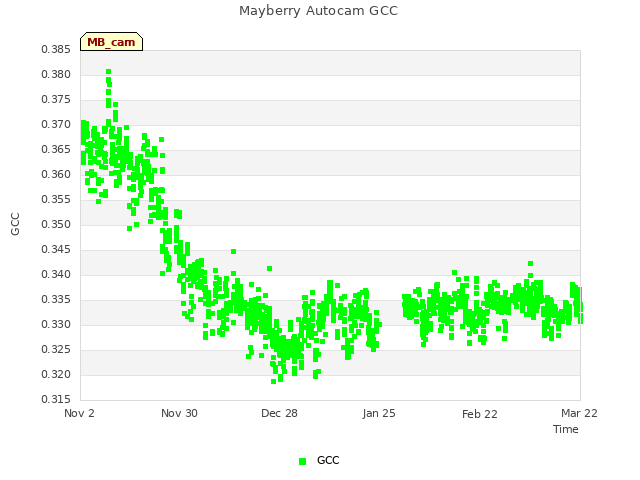
Task: Click the 0.340 y-axis value
Action: 56,274
